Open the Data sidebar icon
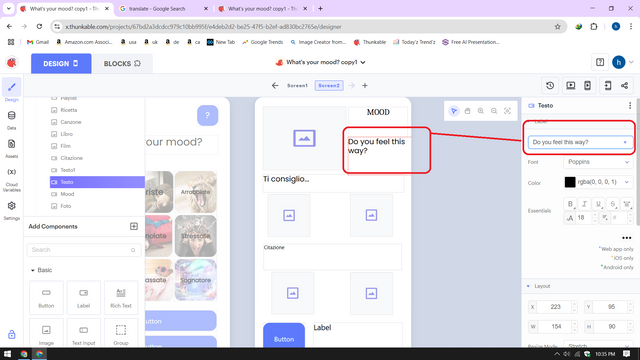Viewport: 640px width, 360px height. pos(11,116)
